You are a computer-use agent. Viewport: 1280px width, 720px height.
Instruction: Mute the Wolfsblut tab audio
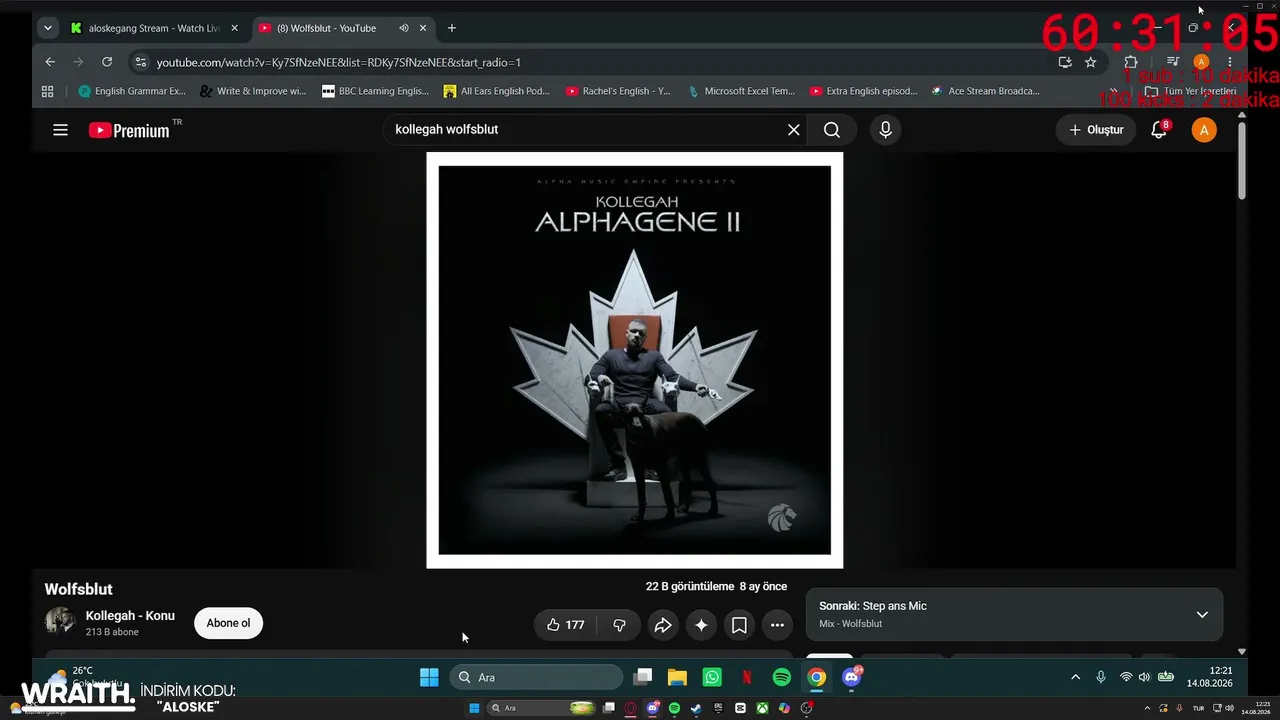click(x=404, y=28)
